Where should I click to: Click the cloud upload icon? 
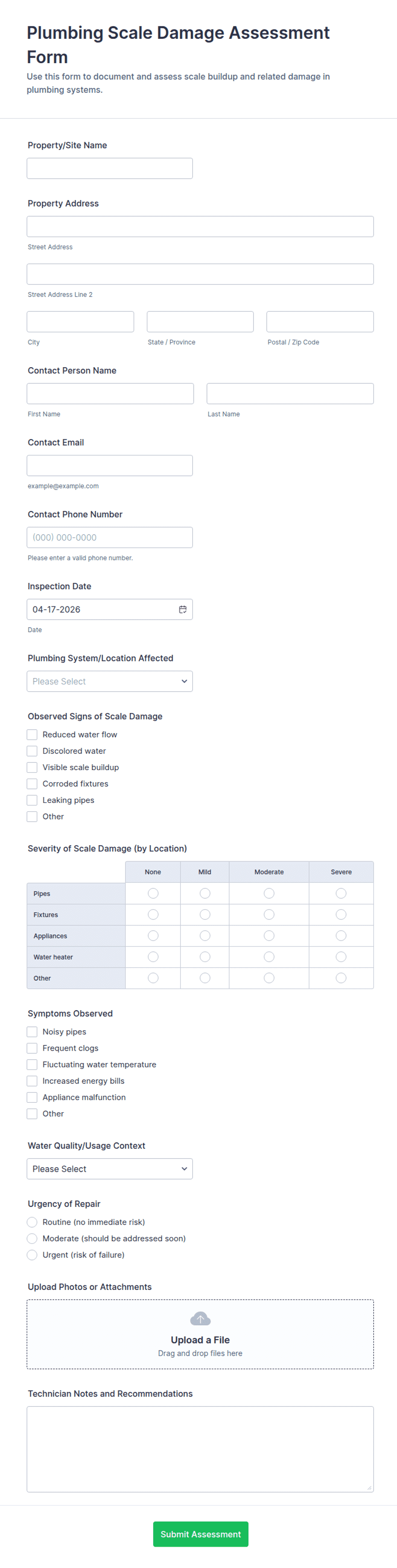pos(200,1319)
